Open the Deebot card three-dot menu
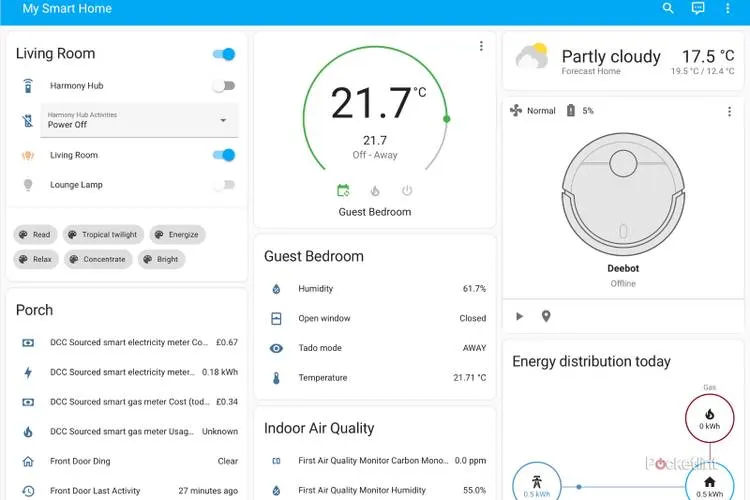Screen dimensions: 750x500 [x=729, y=111]
